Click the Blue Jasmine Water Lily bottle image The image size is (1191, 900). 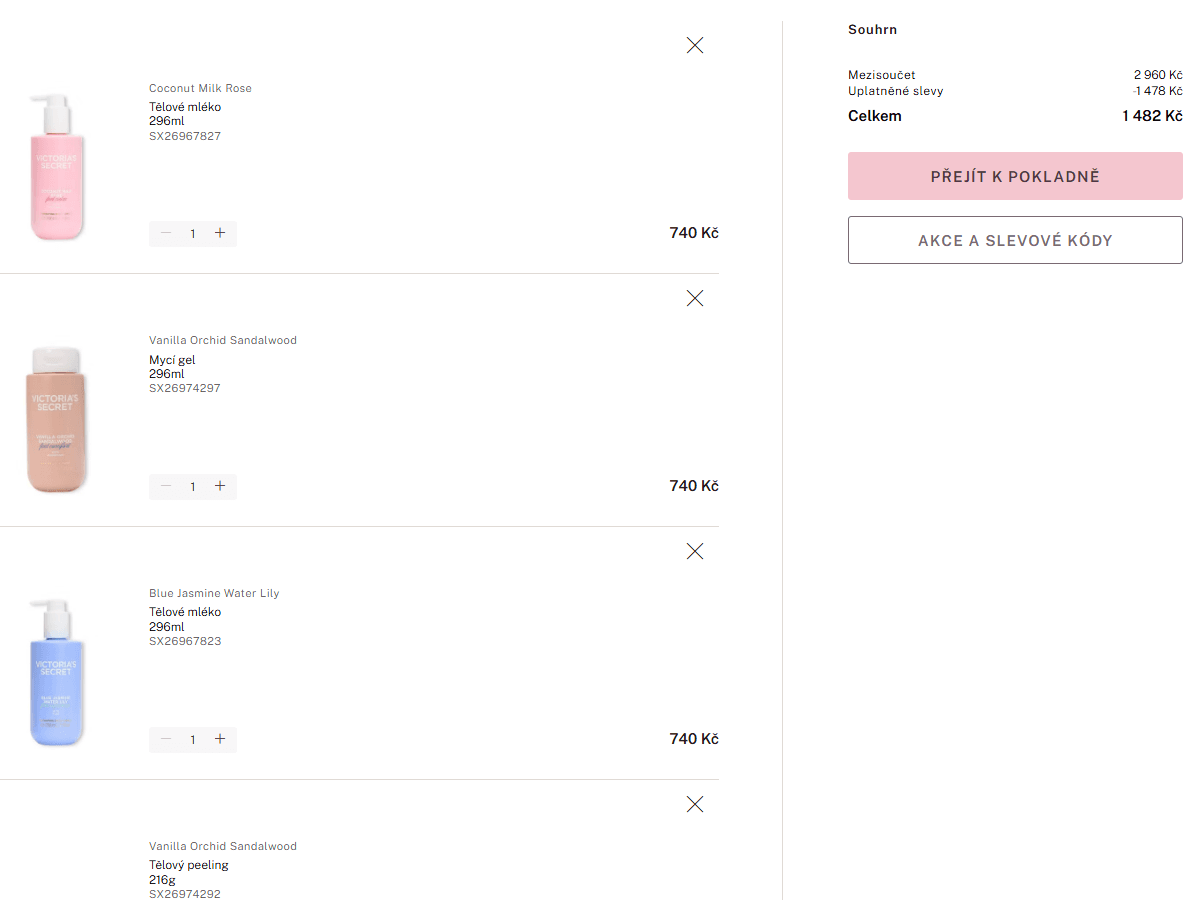pos(57,672)
